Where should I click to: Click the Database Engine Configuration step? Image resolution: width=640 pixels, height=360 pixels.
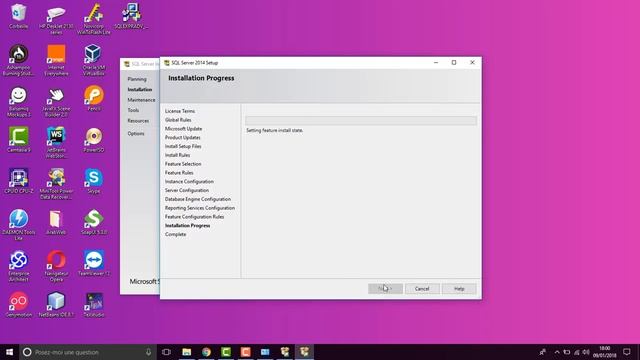pos(198,199)
